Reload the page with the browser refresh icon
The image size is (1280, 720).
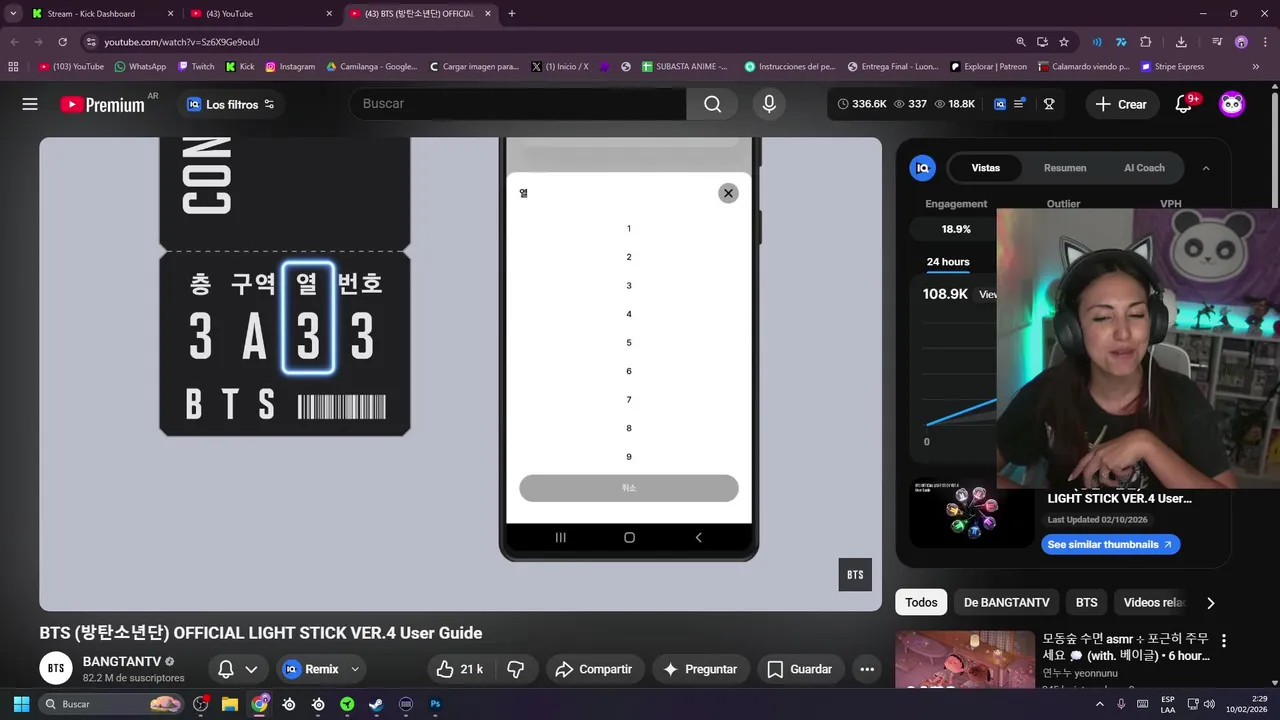click(62, 42)
